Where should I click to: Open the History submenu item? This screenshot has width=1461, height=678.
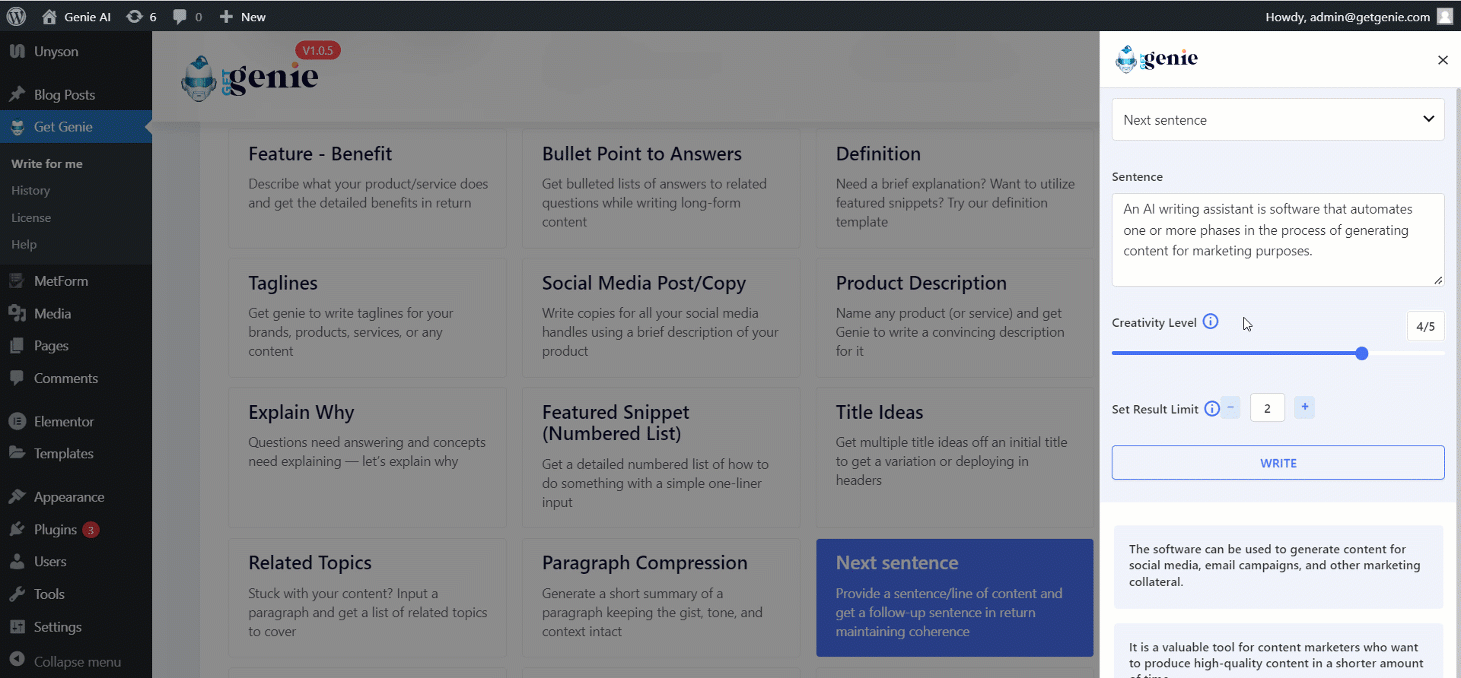tap(31, 190)
